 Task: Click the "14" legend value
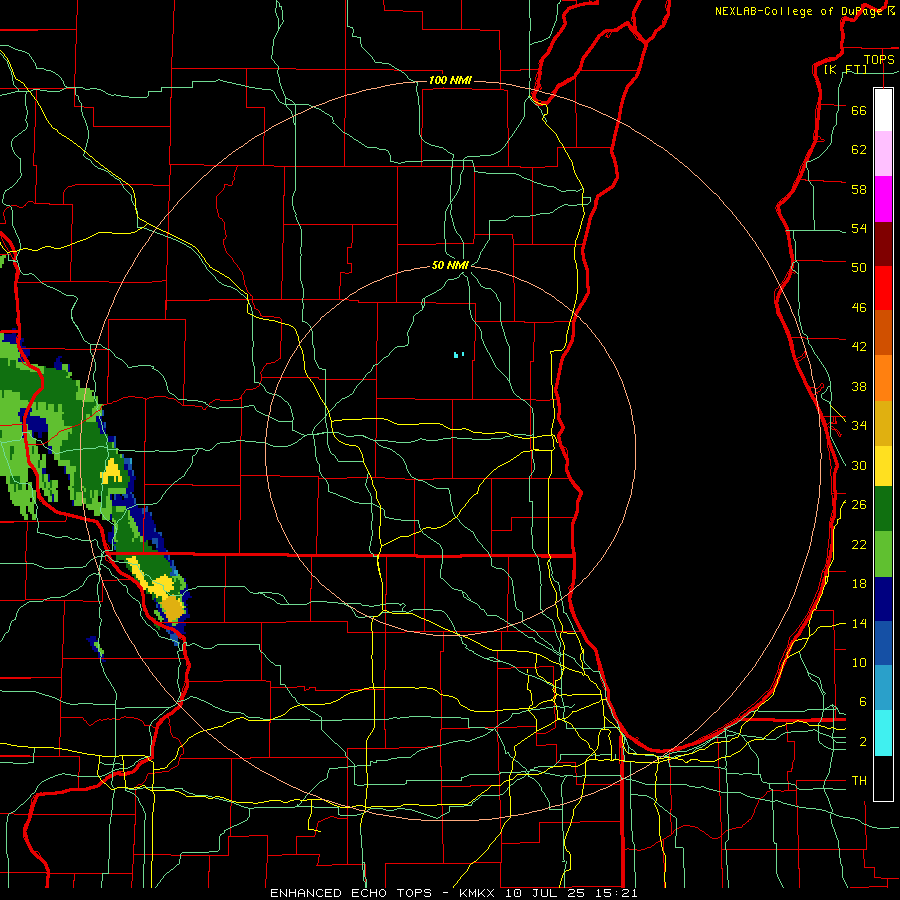coord(859,623)
